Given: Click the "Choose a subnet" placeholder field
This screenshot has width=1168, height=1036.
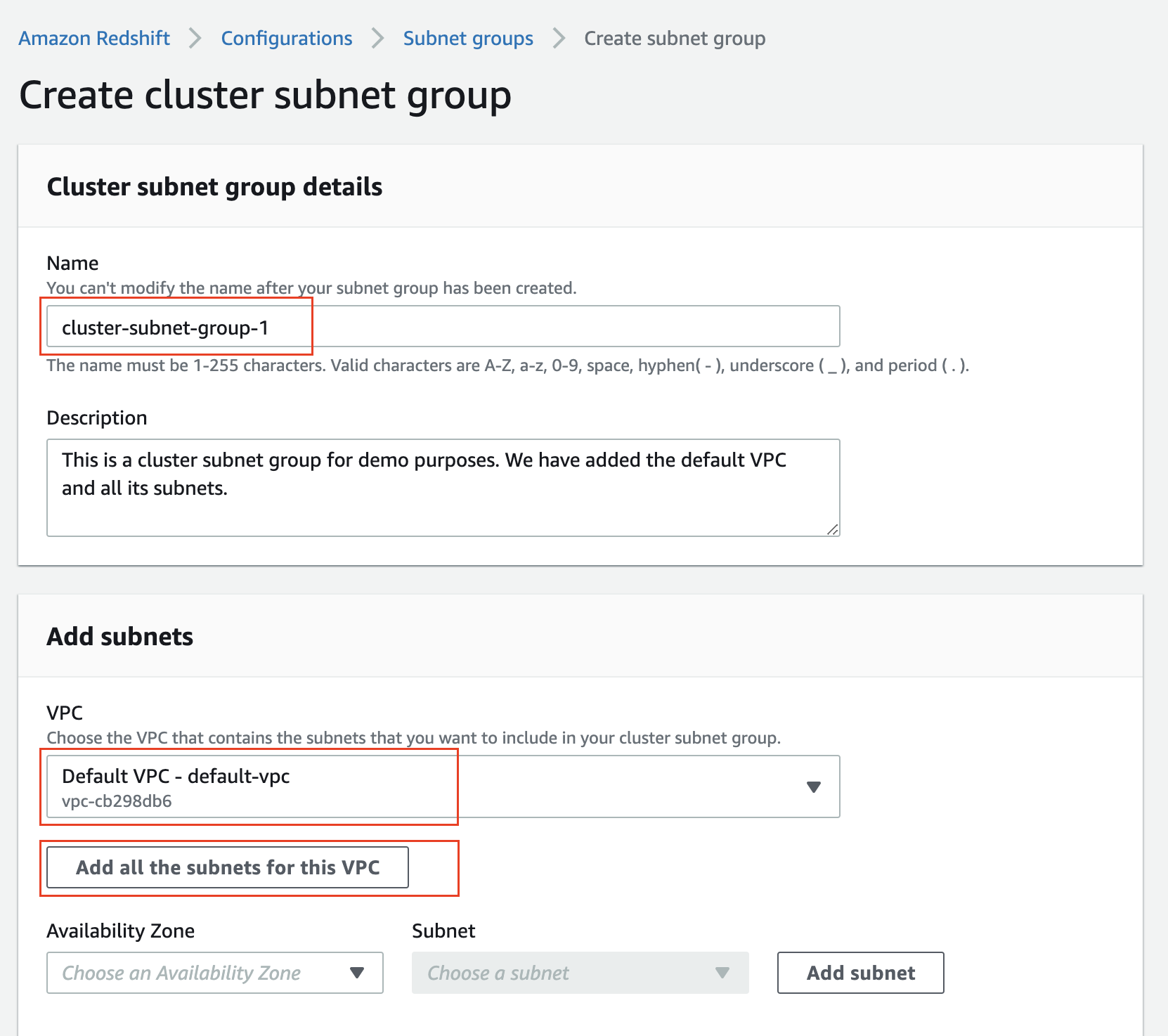Looking at the screenshot, I should coord(498,973).
